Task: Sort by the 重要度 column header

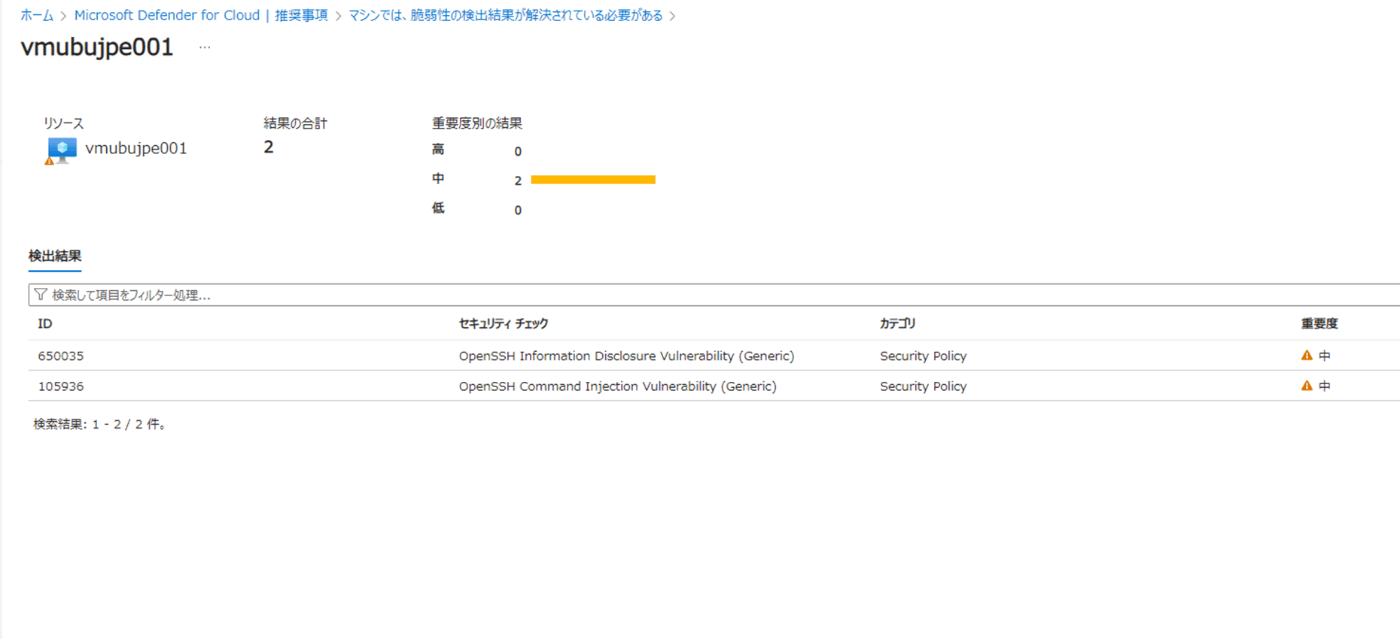Action: (x=1319, y=324)
